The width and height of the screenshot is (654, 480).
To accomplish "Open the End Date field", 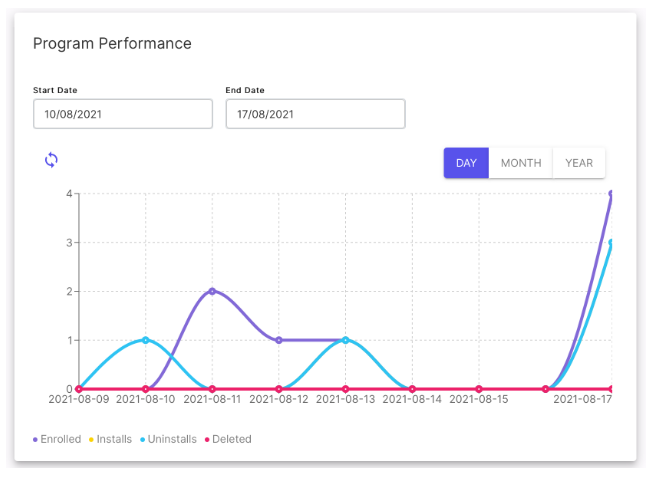I will click(x=315, y=114).
